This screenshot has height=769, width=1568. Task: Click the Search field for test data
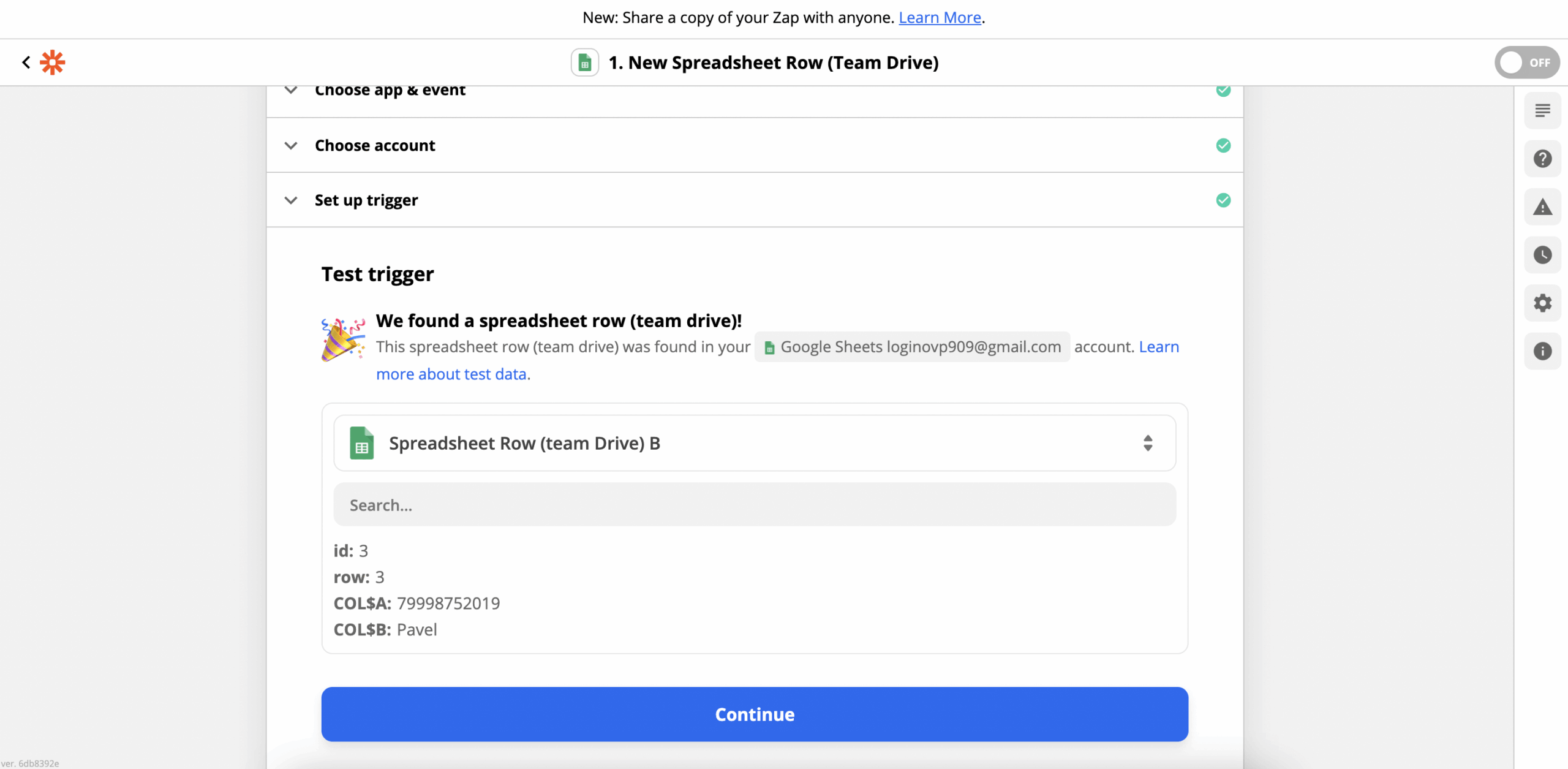click(x=754, y=505)
